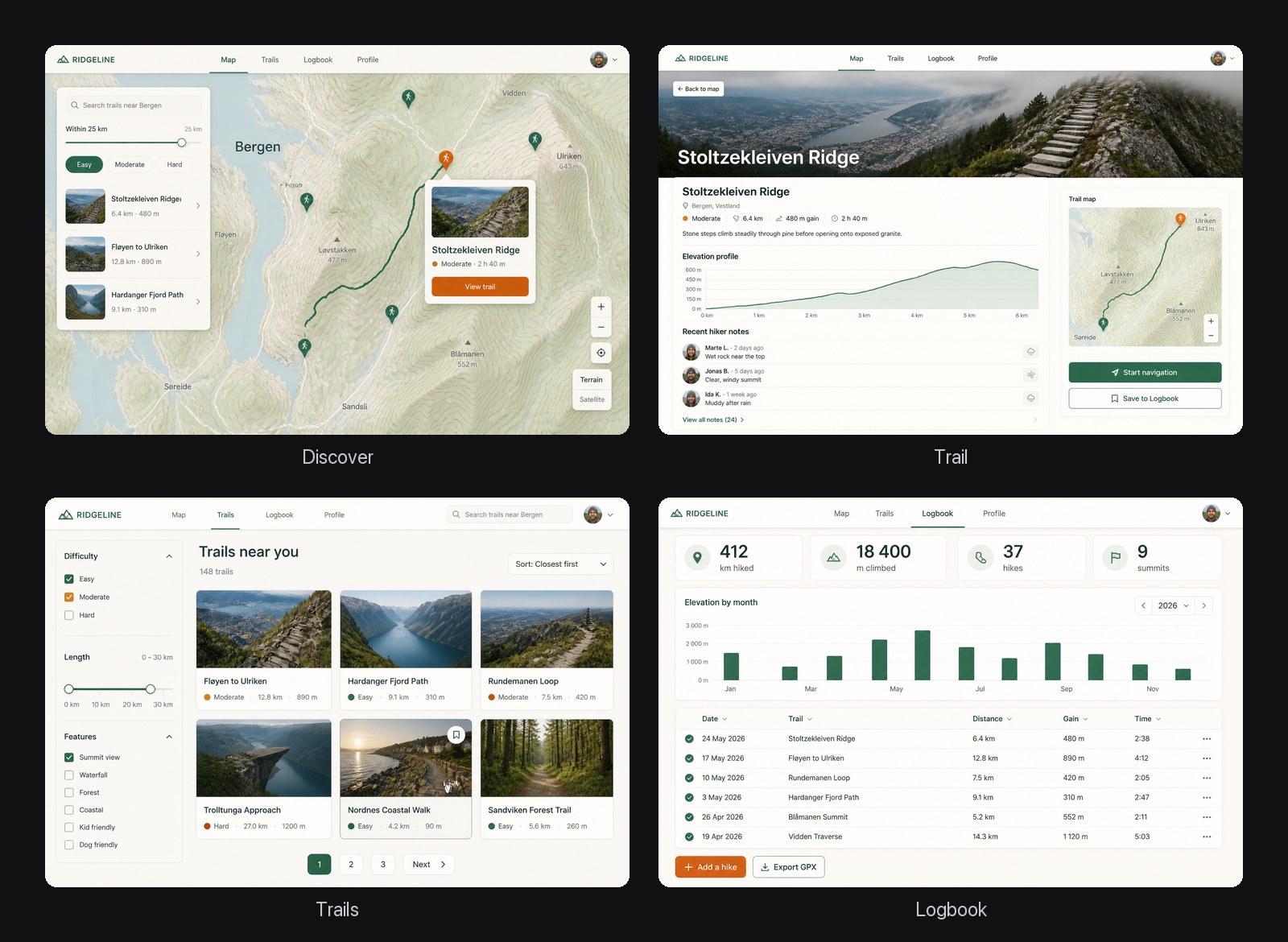Check the Forest feature
The image size is (1288, 942).
69,793
